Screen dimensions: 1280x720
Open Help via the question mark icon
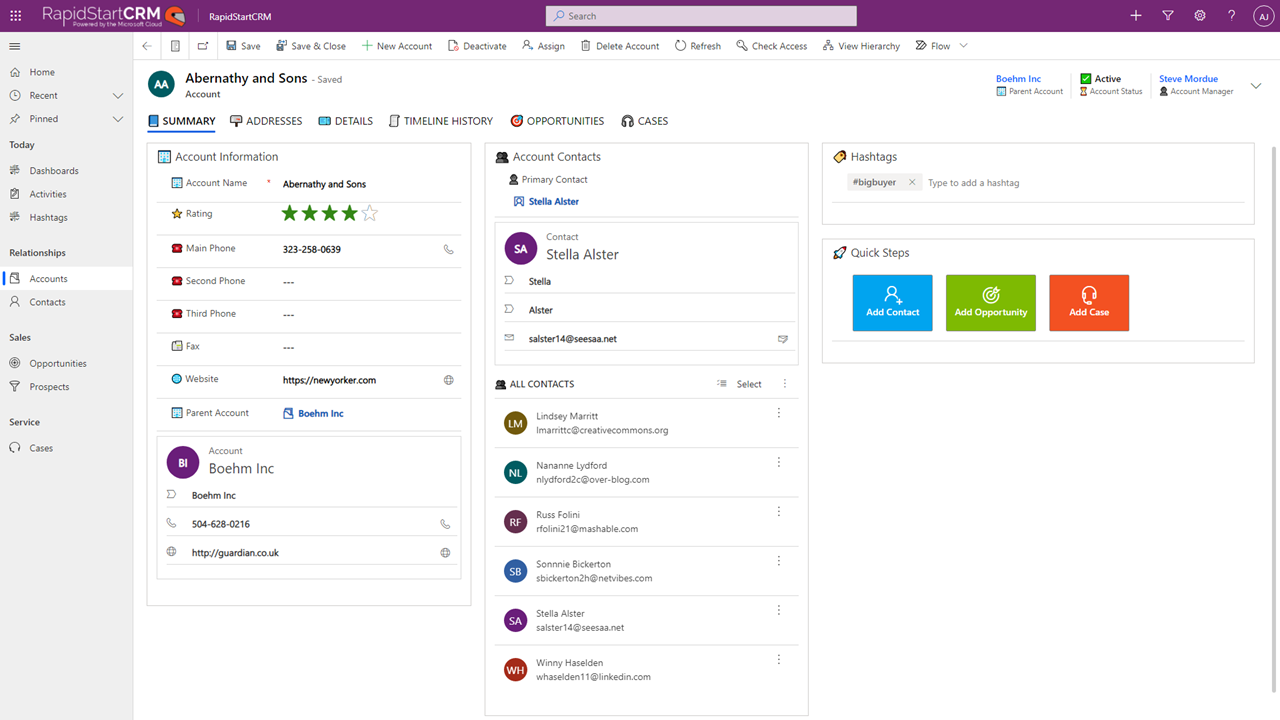tap(1231, 16)
